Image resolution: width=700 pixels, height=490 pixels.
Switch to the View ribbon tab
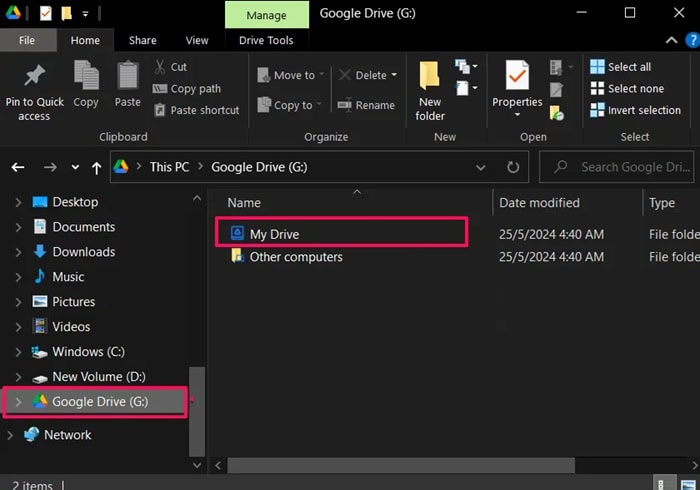(x=197, y=40)
